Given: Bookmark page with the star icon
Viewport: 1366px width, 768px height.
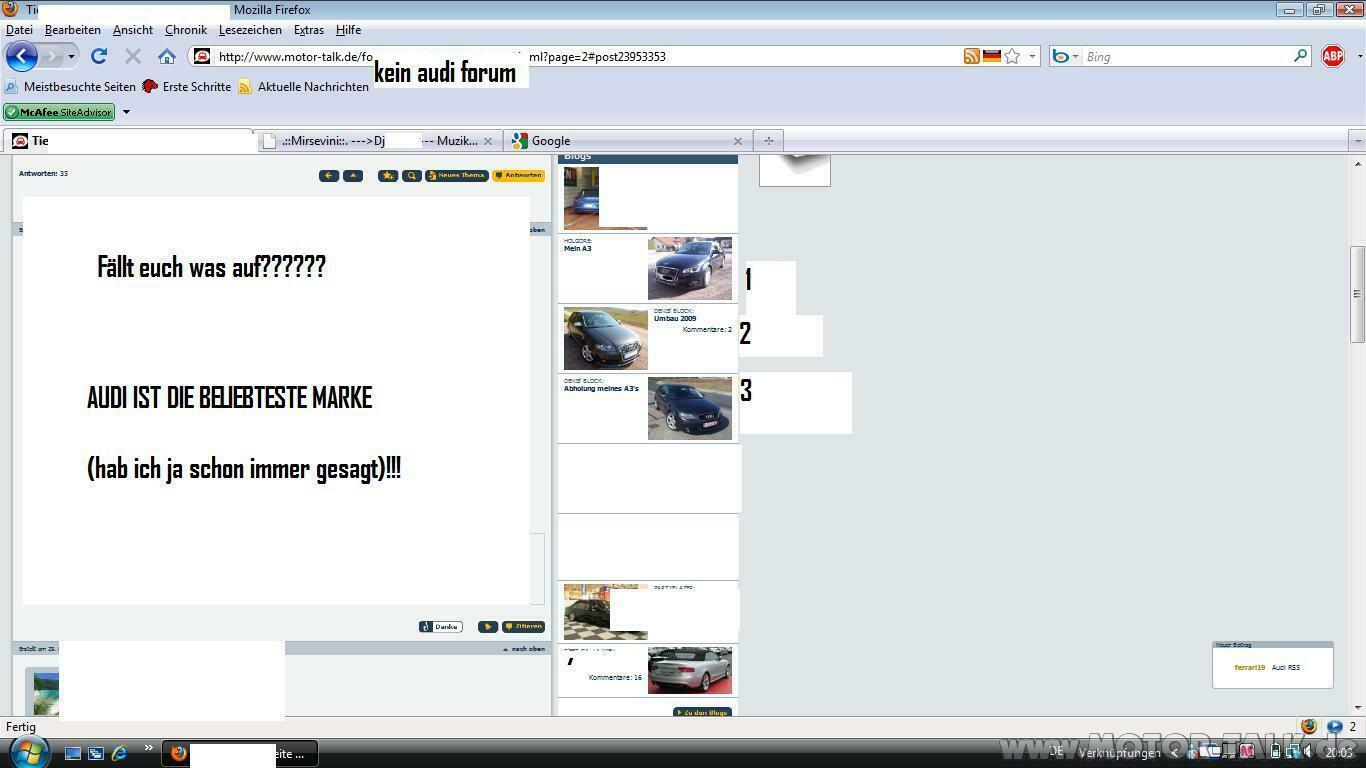Looking at the screenshot, I should pyautogui.click(x=1012, y=56).
